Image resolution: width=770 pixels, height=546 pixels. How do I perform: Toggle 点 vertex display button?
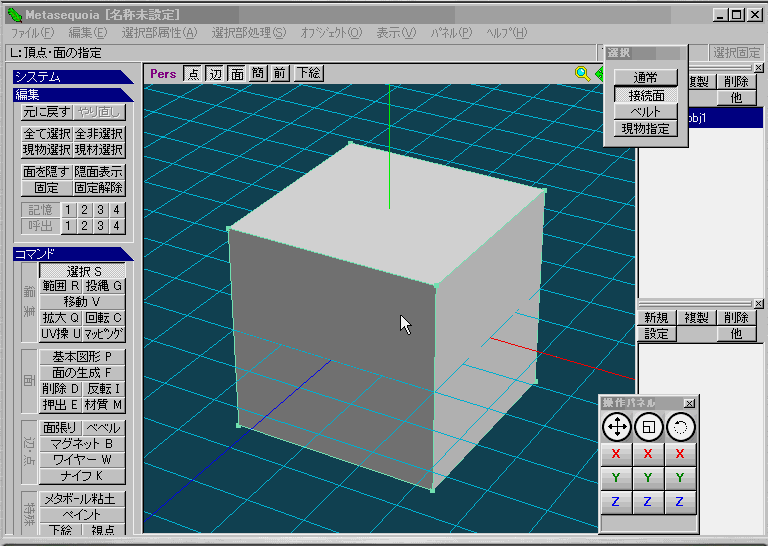[x=193, y=74]
